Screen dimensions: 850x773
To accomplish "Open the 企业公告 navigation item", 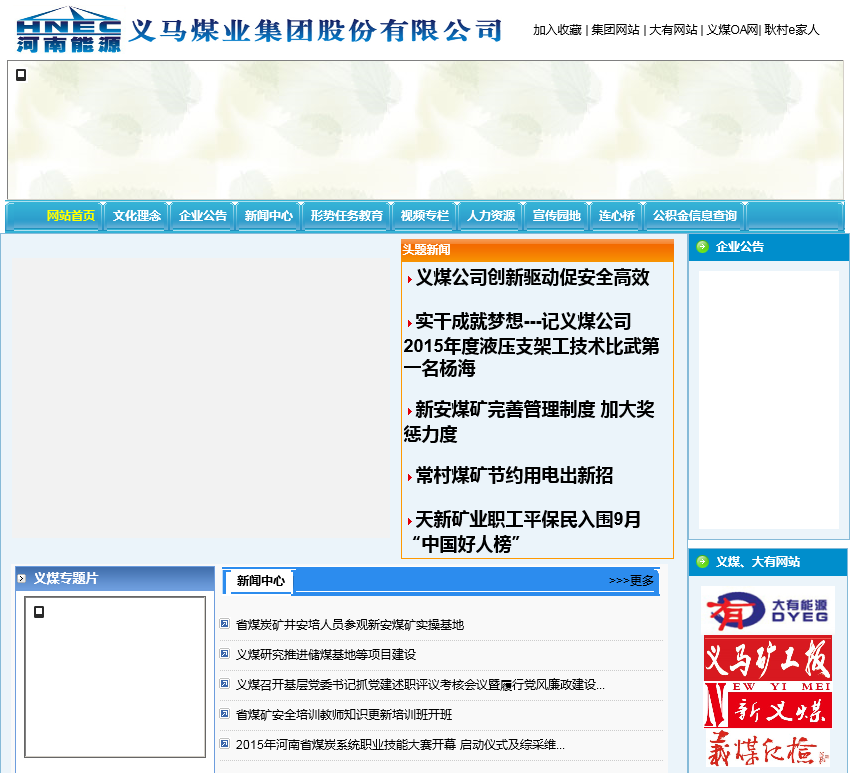I will pyautogui.click(x=203, y=216).
